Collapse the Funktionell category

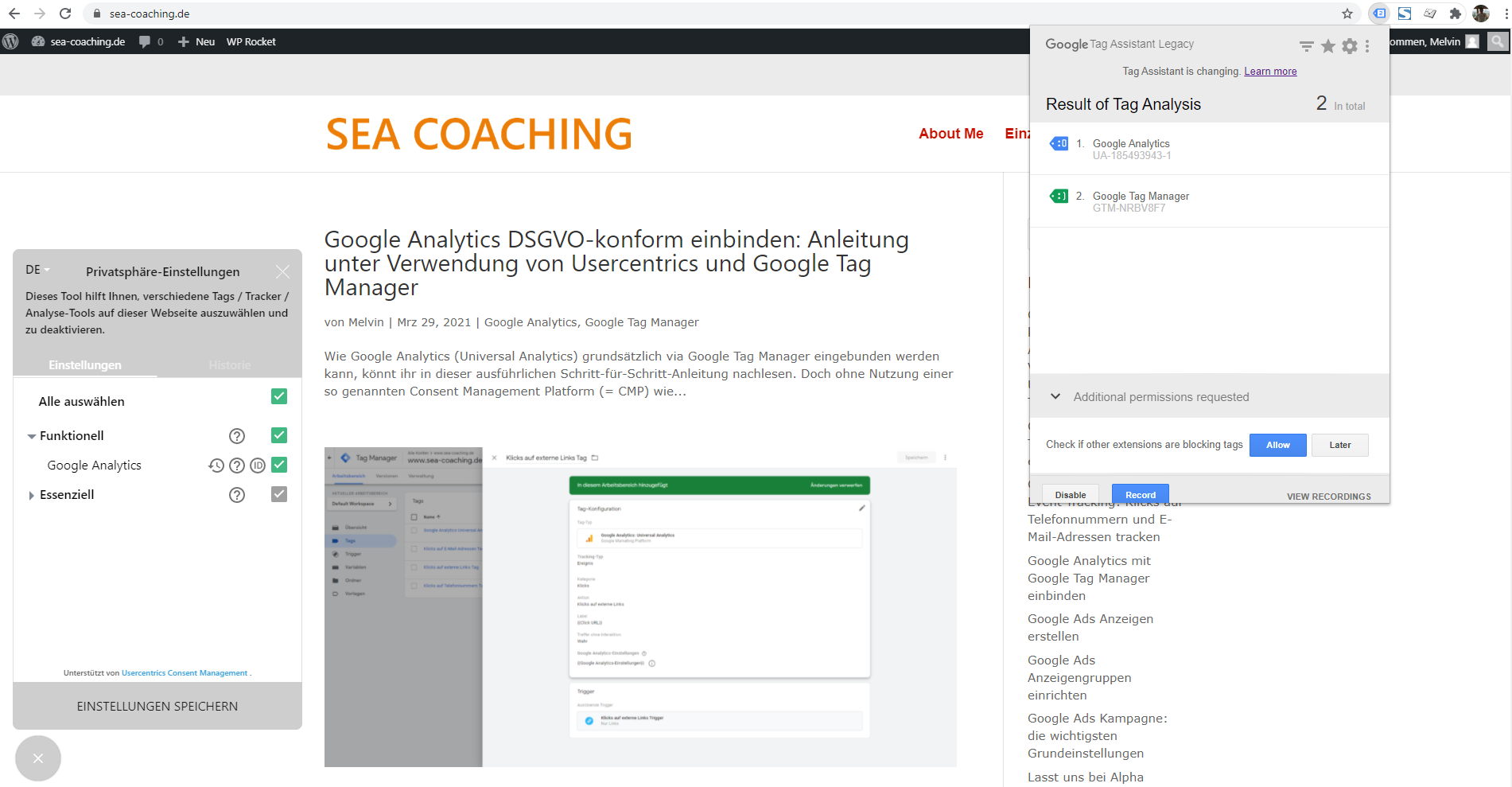[x=32, y=436]
